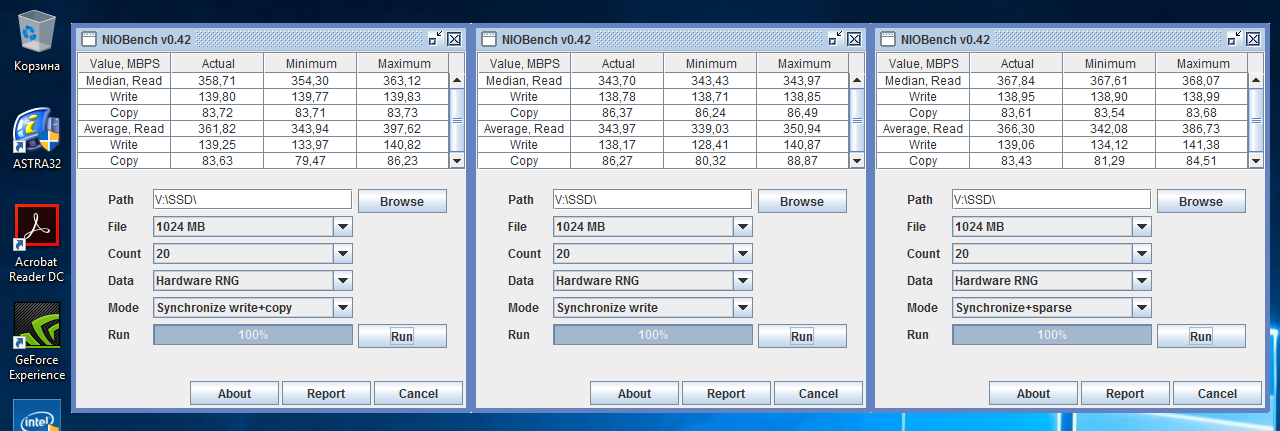1280x431 pixels.
Task: Launch Acrobat Reader DC from desktop
Action: click(x=37, y=230)
